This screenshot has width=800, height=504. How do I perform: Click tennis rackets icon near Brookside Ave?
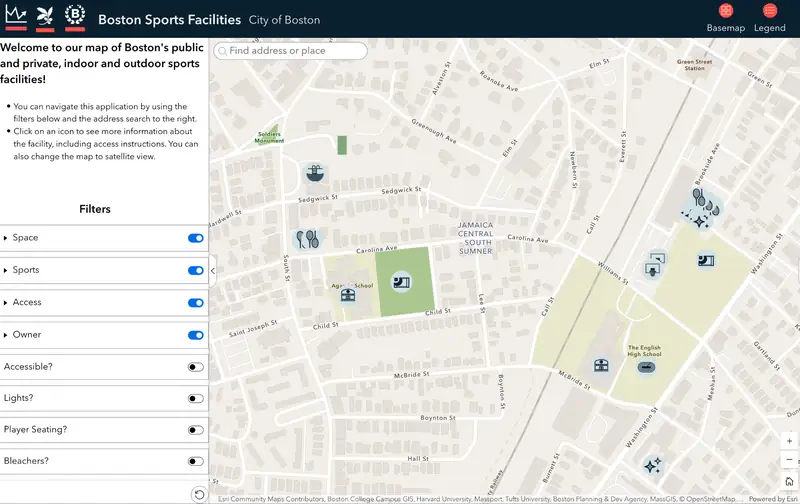698,197
